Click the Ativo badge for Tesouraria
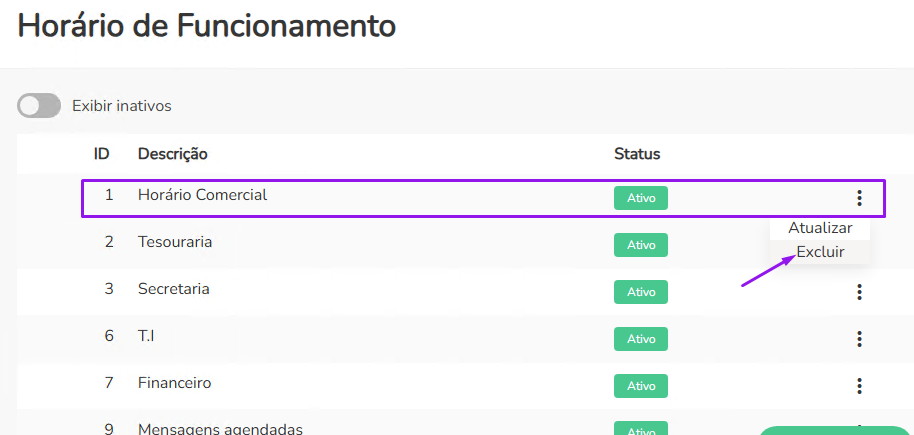Viewport: 914px width, 435px height. (640, 245)
